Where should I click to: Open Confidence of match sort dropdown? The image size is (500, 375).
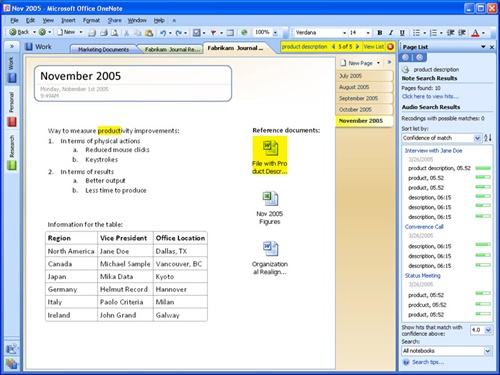(x=477, y=138)
